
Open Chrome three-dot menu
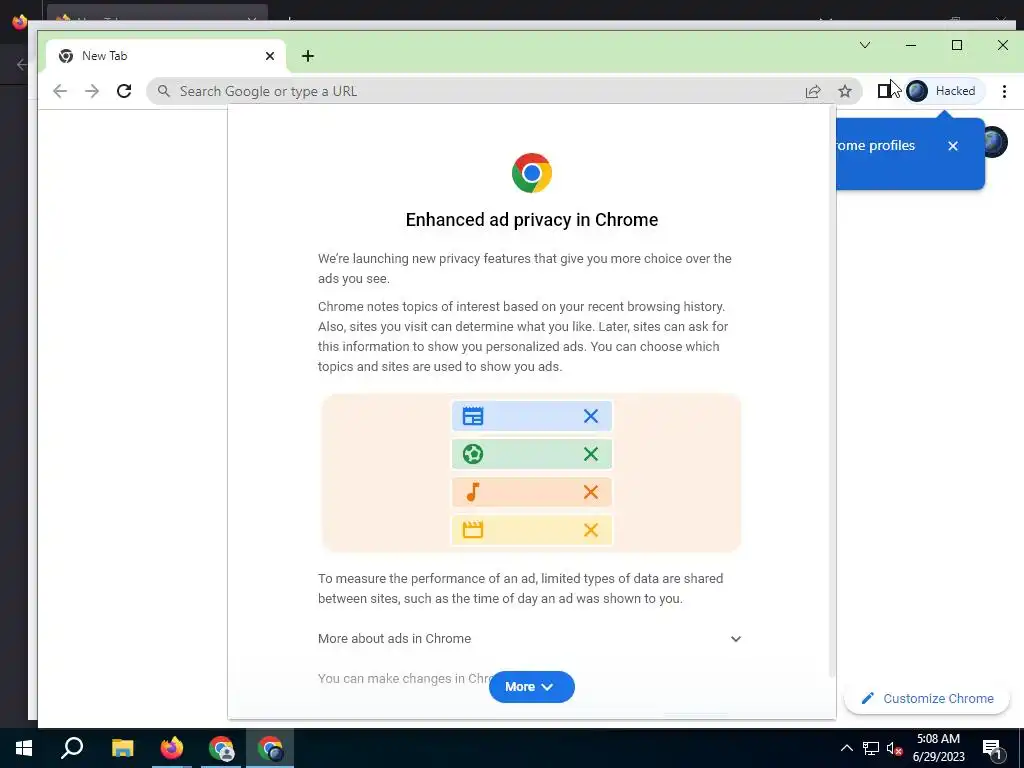tap(1004, 91)
